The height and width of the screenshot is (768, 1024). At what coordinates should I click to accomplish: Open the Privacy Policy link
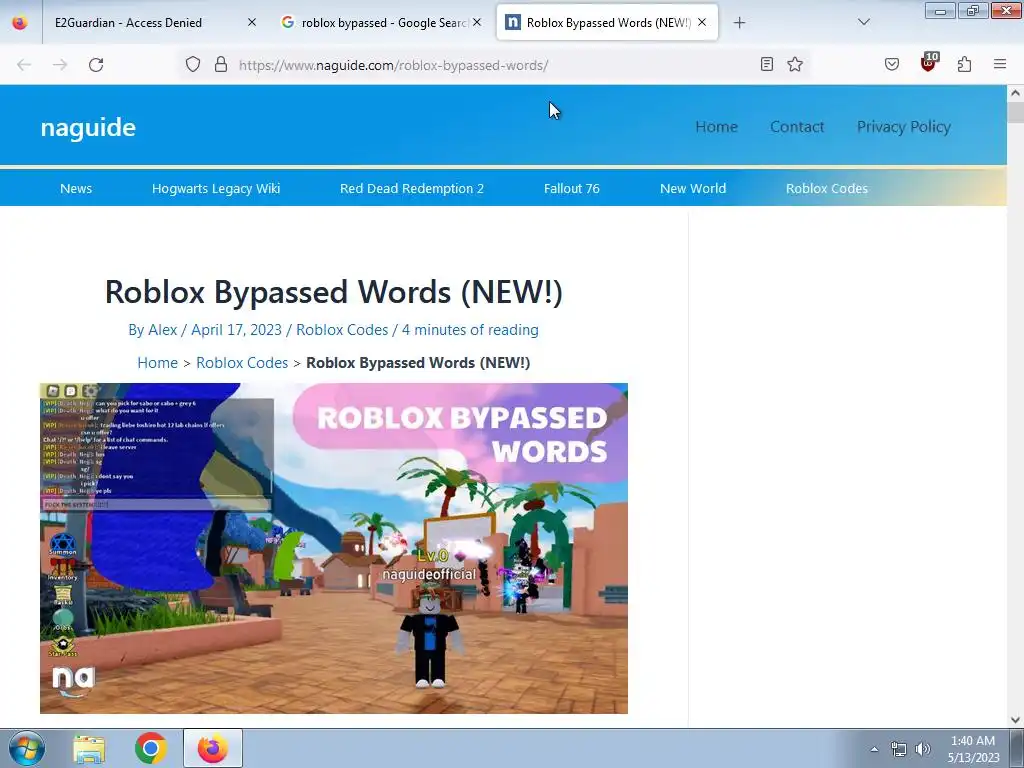pos(904,127)
